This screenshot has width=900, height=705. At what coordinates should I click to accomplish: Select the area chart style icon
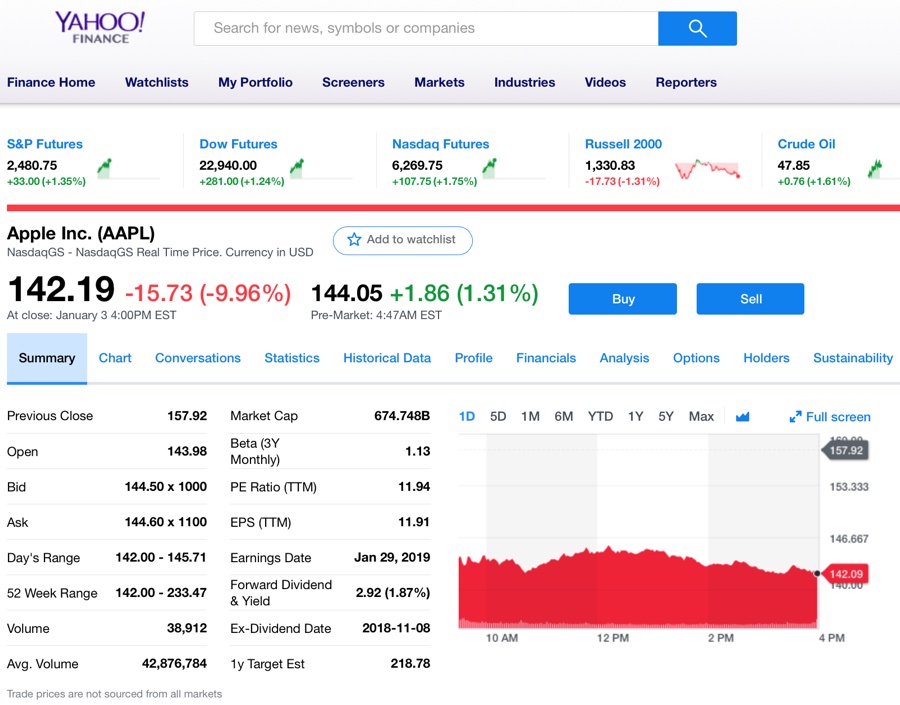coord(742,416)
